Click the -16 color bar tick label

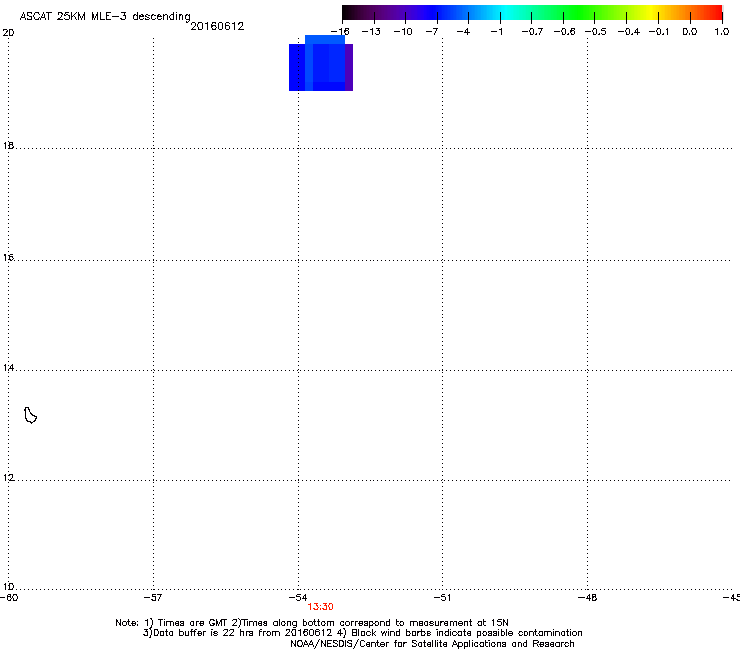tap(340, 32)
